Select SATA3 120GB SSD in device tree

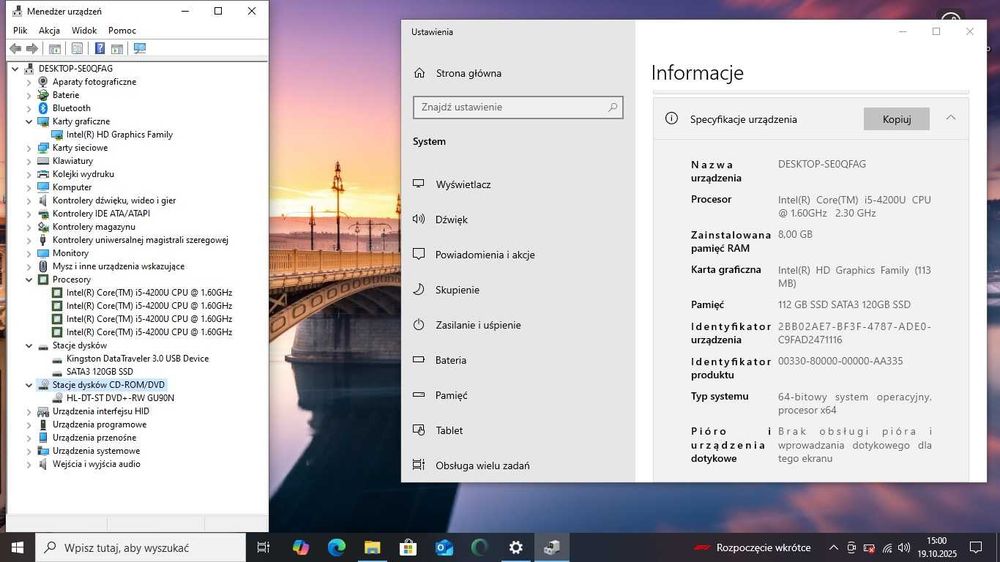point(99,372)
